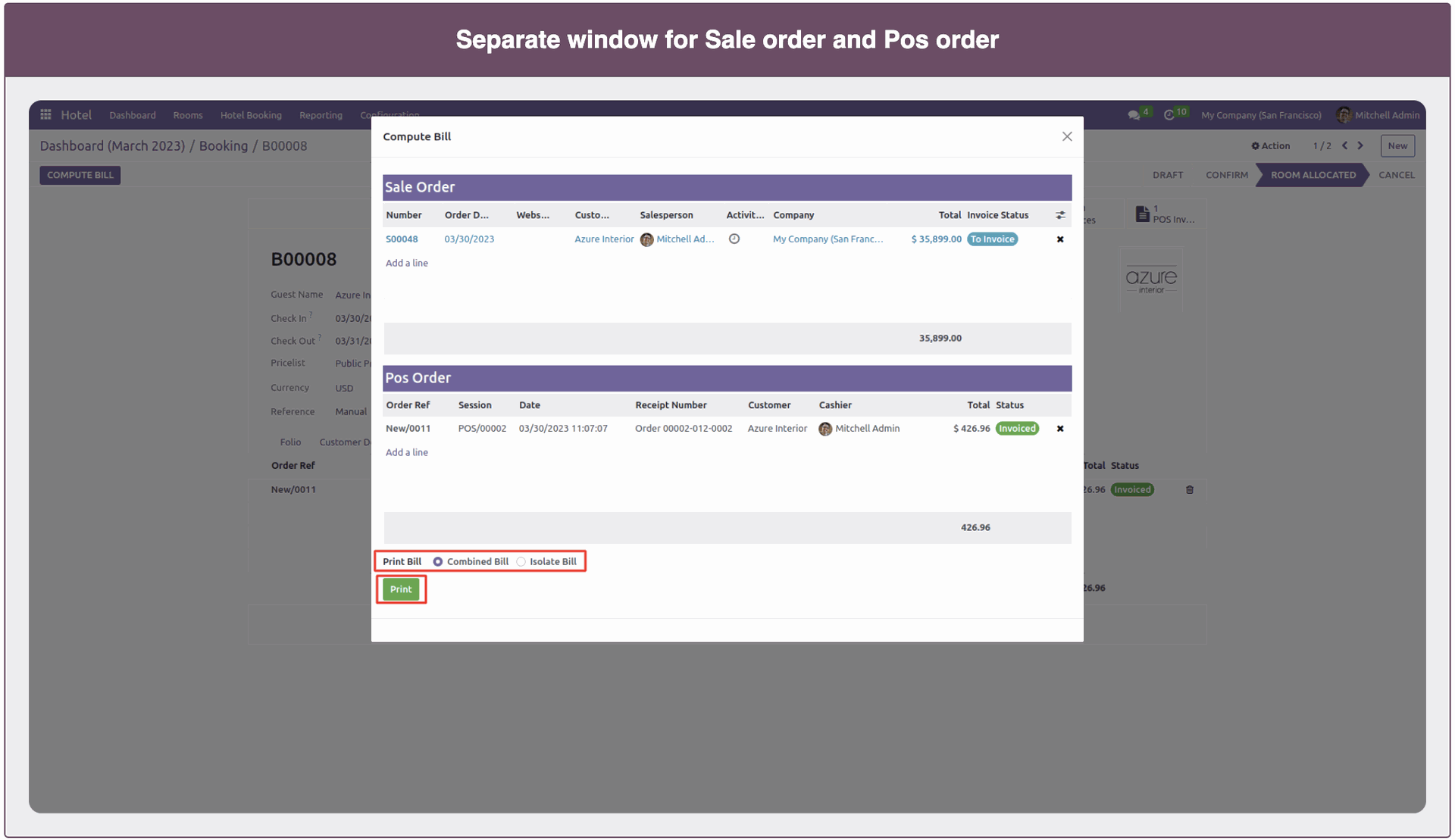1455x840 pixels.
Task: Click Mitchell Admin user avatar
Action: pos(1344,115)
